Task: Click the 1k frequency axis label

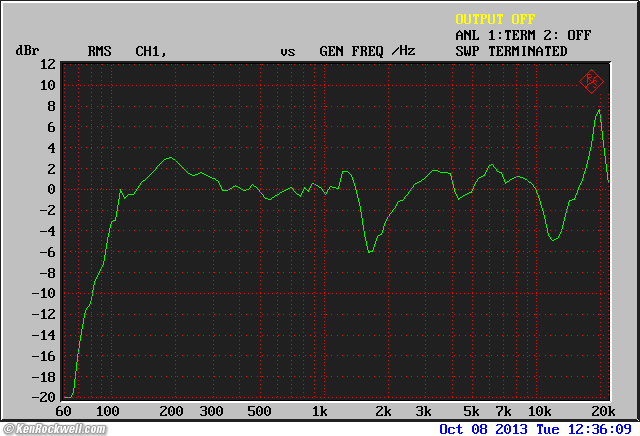Action: (x=319, y=411)
